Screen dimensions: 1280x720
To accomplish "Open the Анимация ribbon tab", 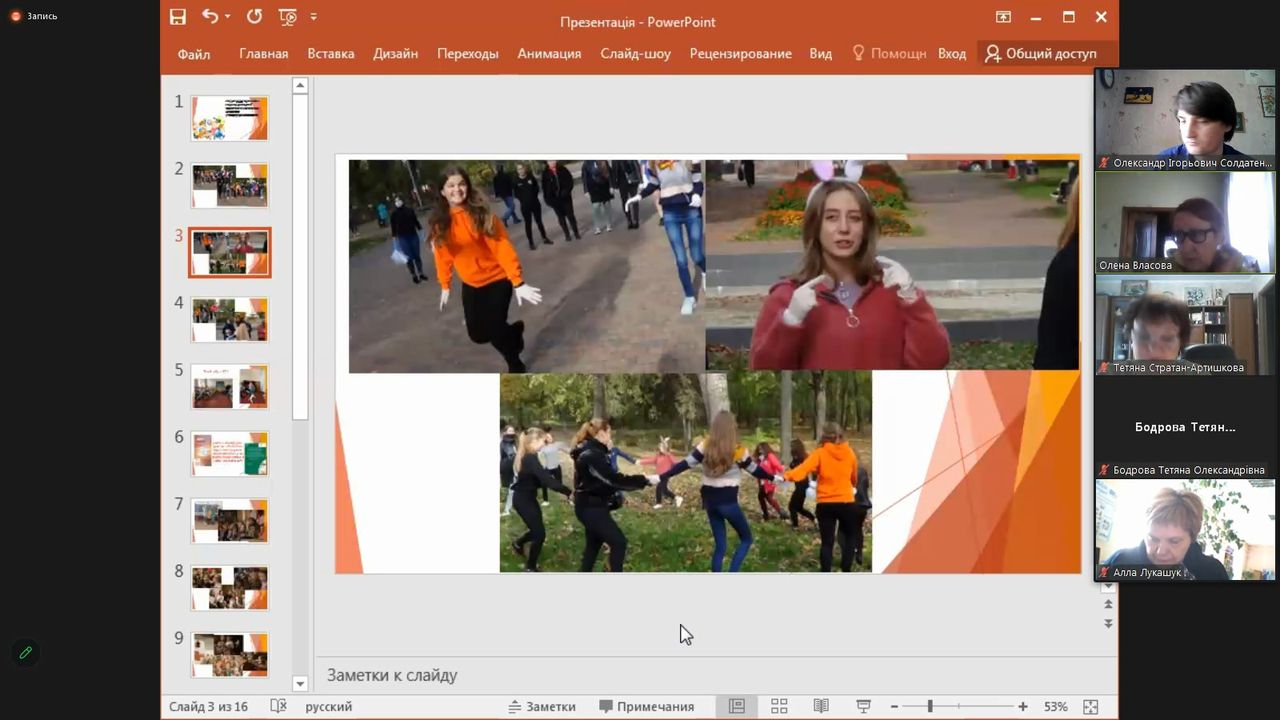I will point(549,54).
